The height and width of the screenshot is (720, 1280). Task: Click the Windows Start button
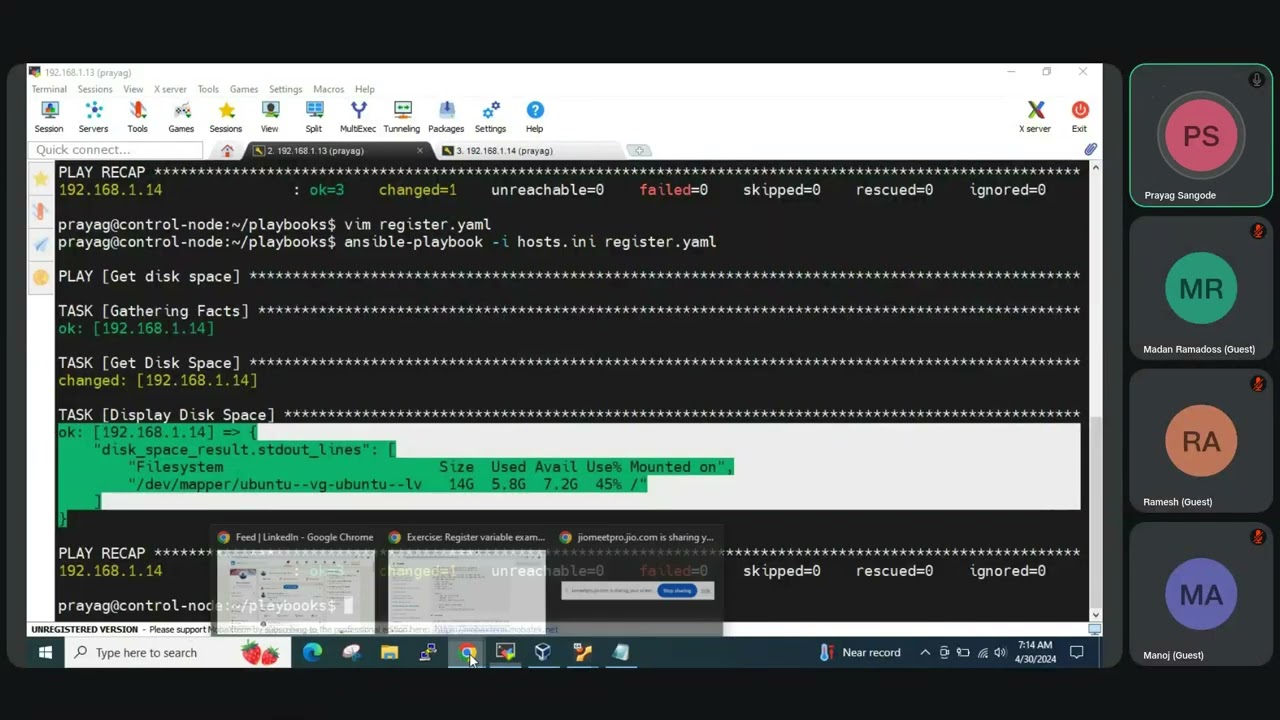(x=45, y=653)
